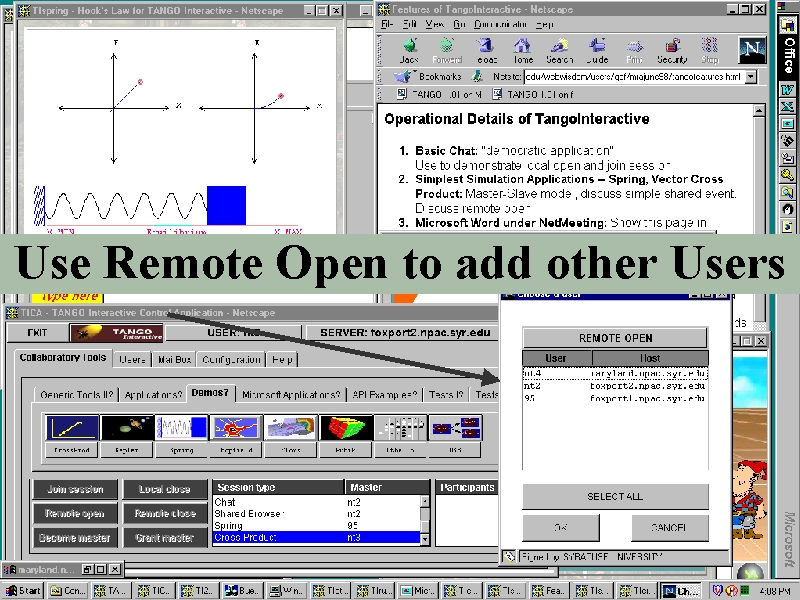Screen dimensions: 800x600
Task: Click Local close button
Action: [x=165, y=489]
